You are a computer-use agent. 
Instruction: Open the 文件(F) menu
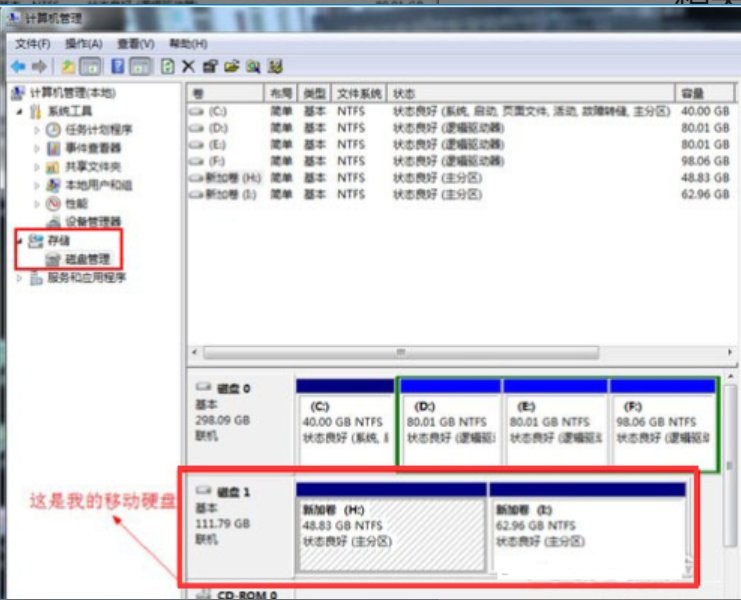32,44
